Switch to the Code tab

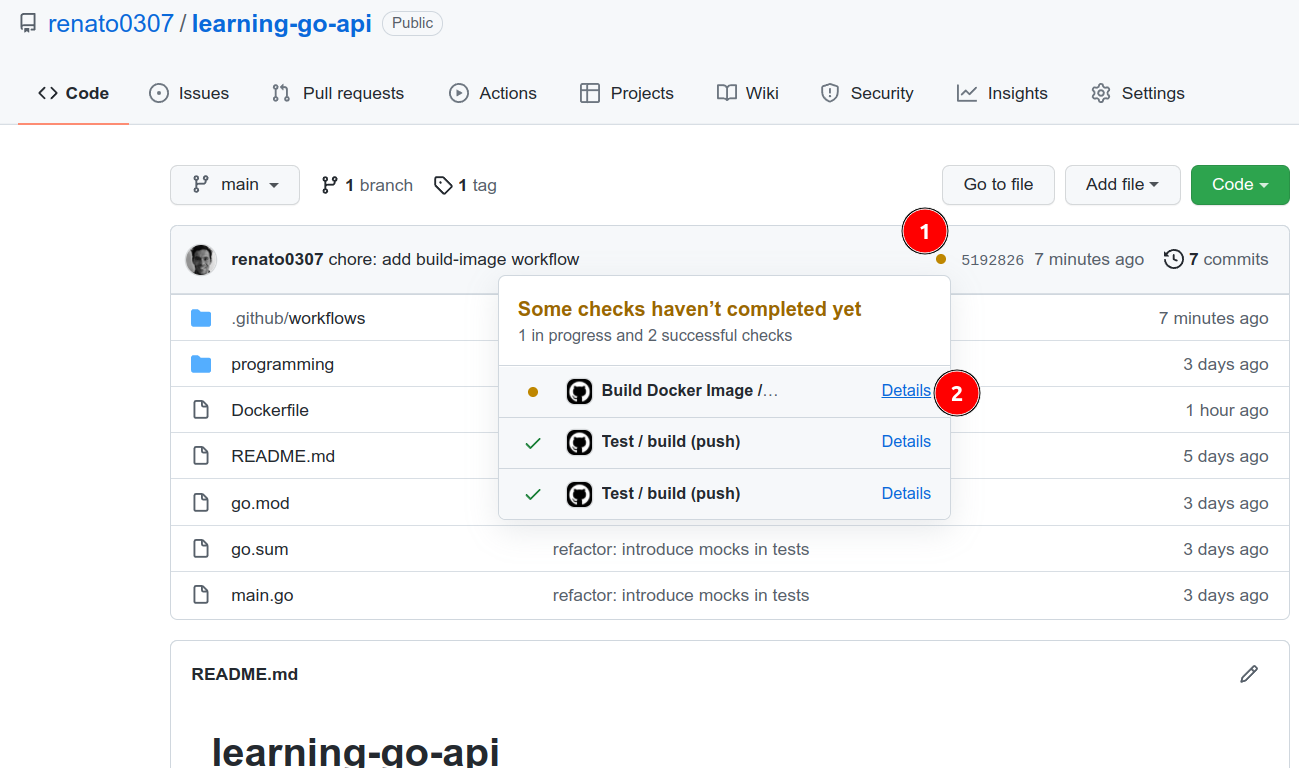click(x=73, y=93)
